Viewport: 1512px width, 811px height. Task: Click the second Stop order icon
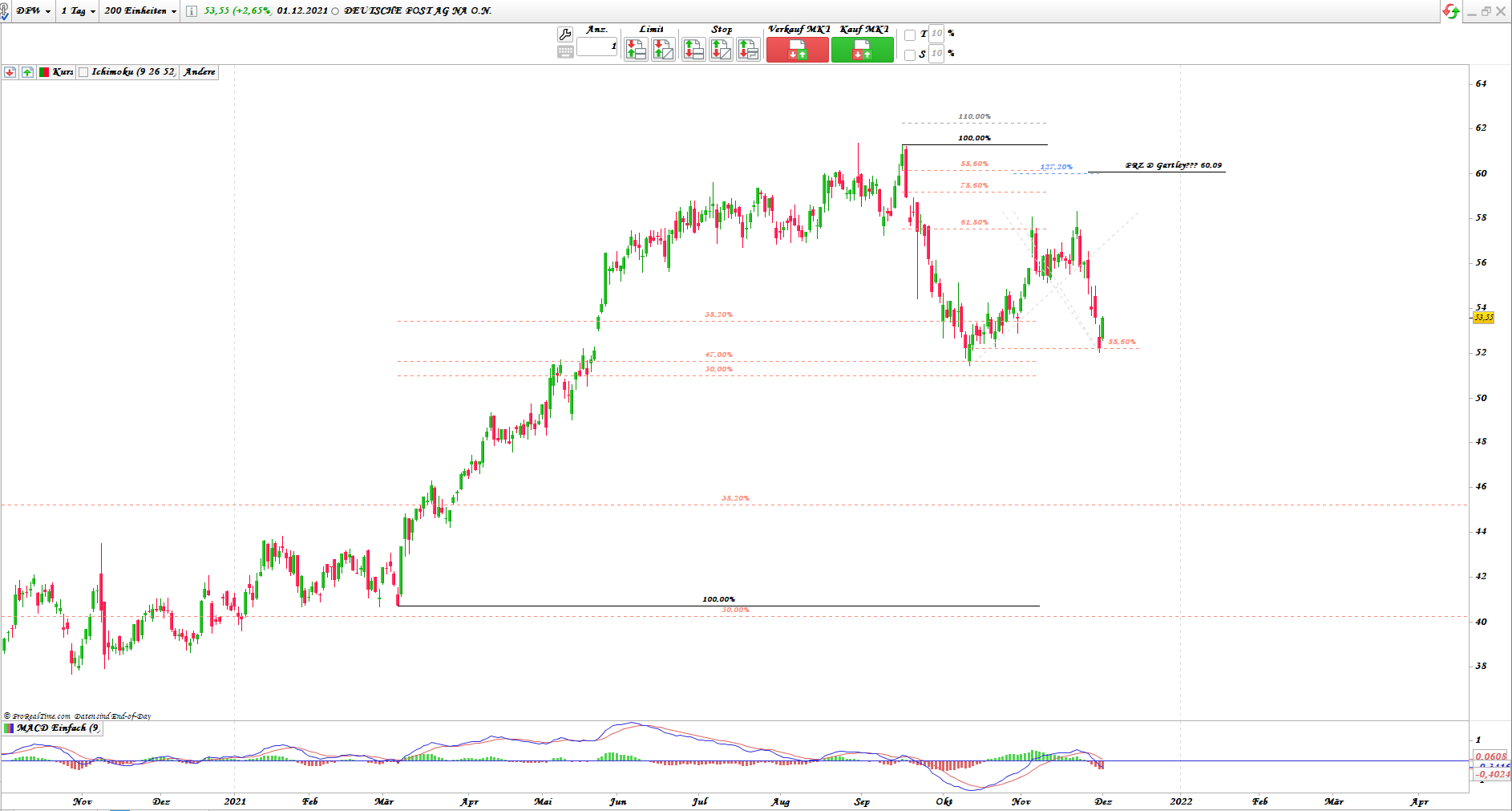click(721, 50)
